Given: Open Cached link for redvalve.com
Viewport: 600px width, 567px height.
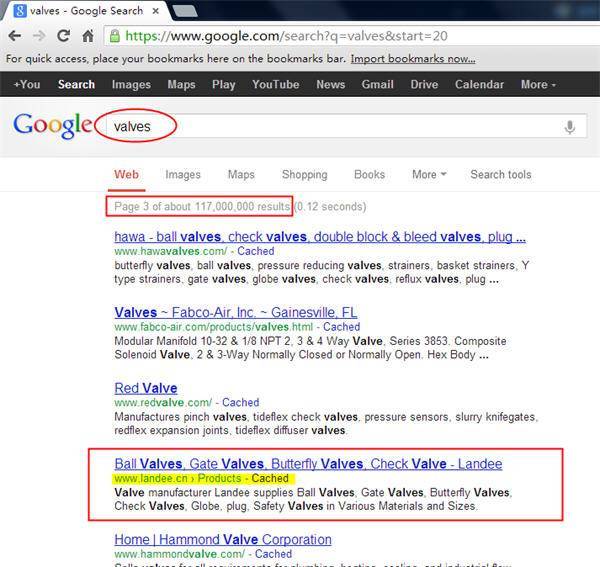Looking at the screenshot, I should point(240,402).
